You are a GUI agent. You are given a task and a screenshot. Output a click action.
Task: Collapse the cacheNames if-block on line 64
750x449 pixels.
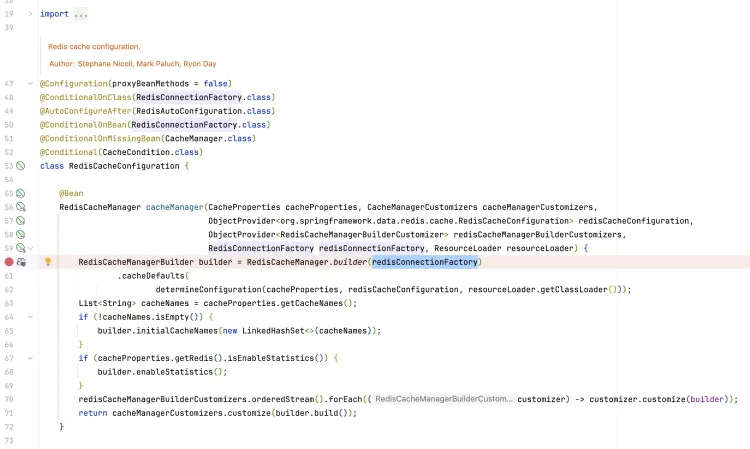coord(30,316)
